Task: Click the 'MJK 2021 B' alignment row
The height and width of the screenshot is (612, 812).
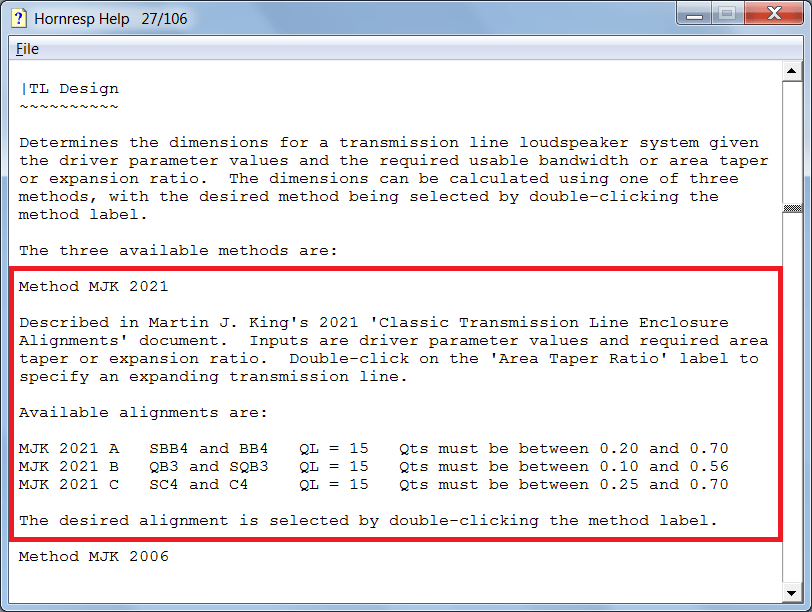Action: tap(374, 467)
